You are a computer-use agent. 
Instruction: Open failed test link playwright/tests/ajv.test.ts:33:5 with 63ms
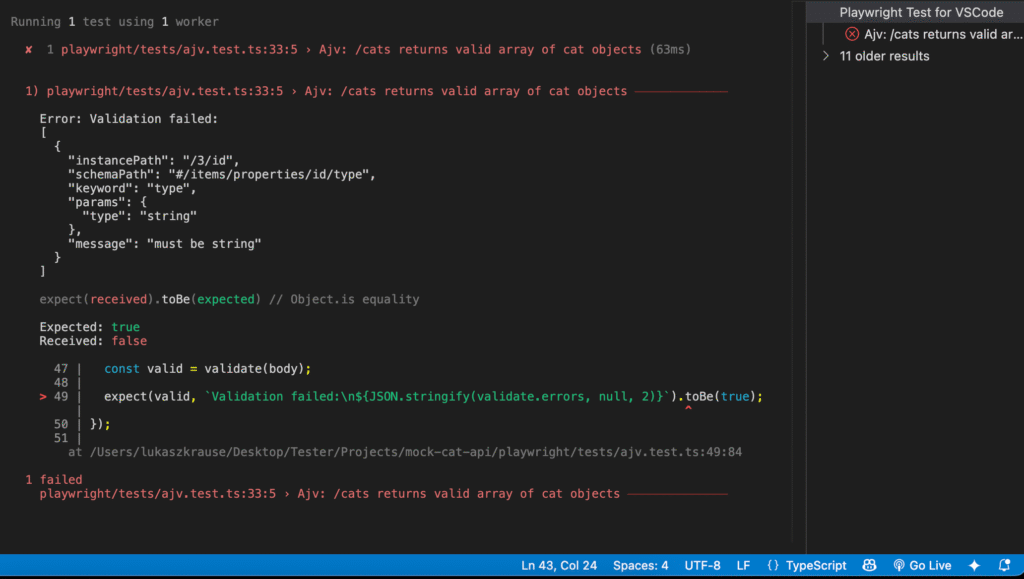(x=376, y=50)
